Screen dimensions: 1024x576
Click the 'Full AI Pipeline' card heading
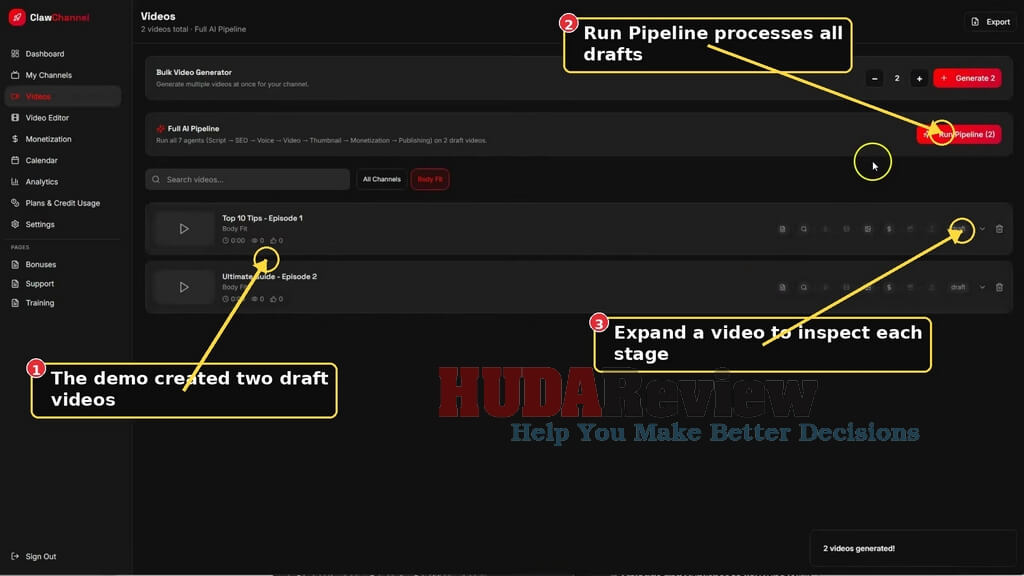click(193, 129)
